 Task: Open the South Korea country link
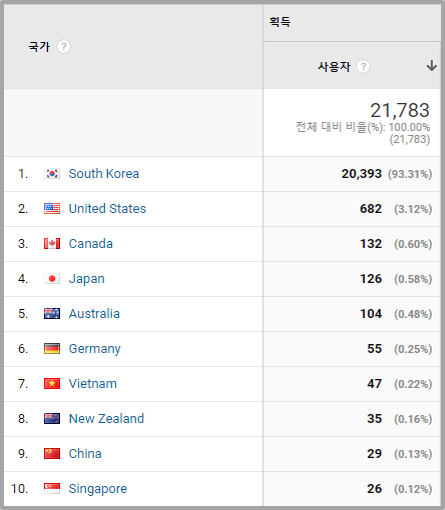104,174
